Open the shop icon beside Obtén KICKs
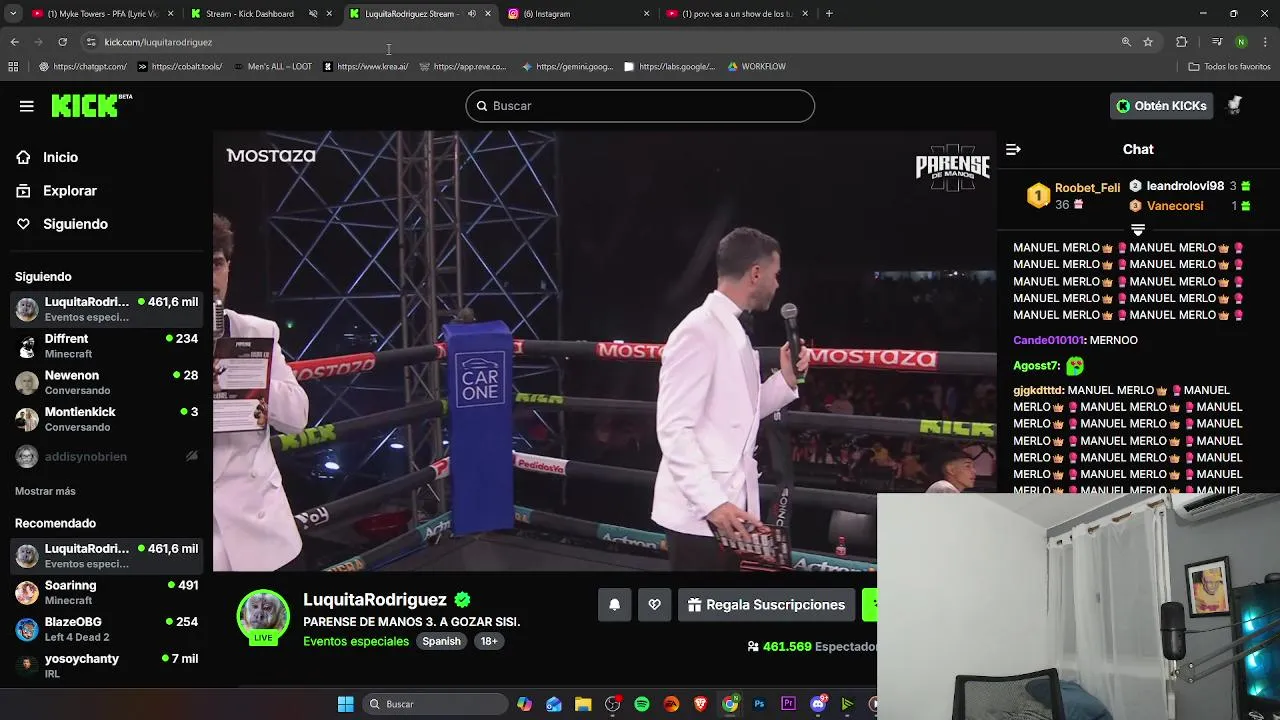The height and width of the screenshot is (720, 1280). coord(1234,105)
